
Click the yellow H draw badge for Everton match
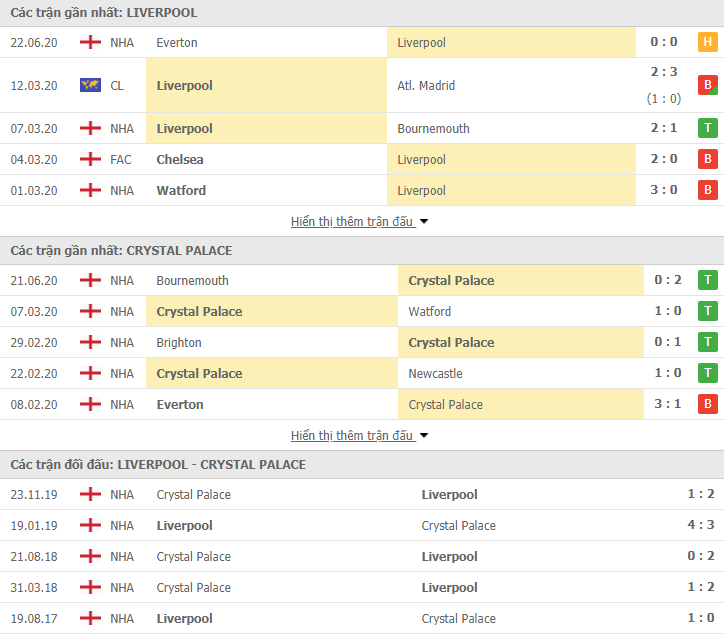(708, 42)
